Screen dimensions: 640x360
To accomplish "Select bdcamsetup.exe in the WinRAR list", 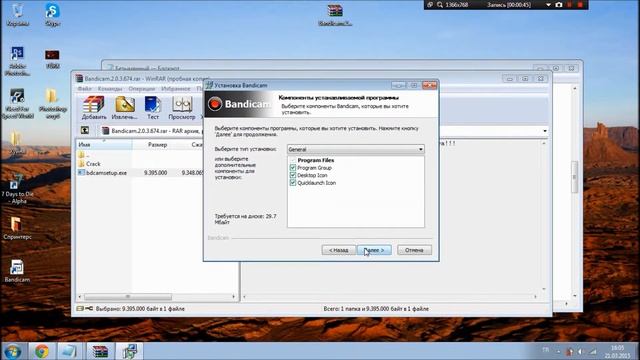I will (x=102, y=173).
